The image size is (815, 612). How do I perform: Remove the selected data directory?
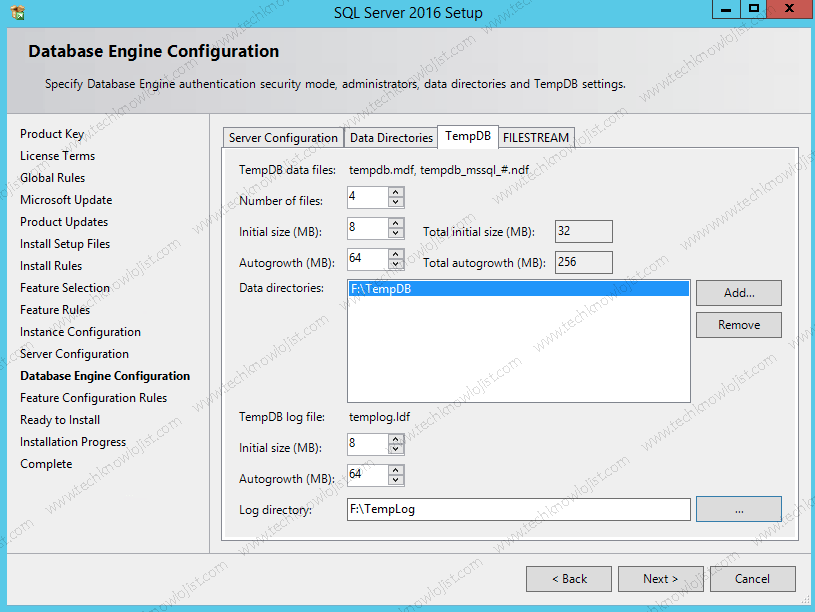click(739, 325)
